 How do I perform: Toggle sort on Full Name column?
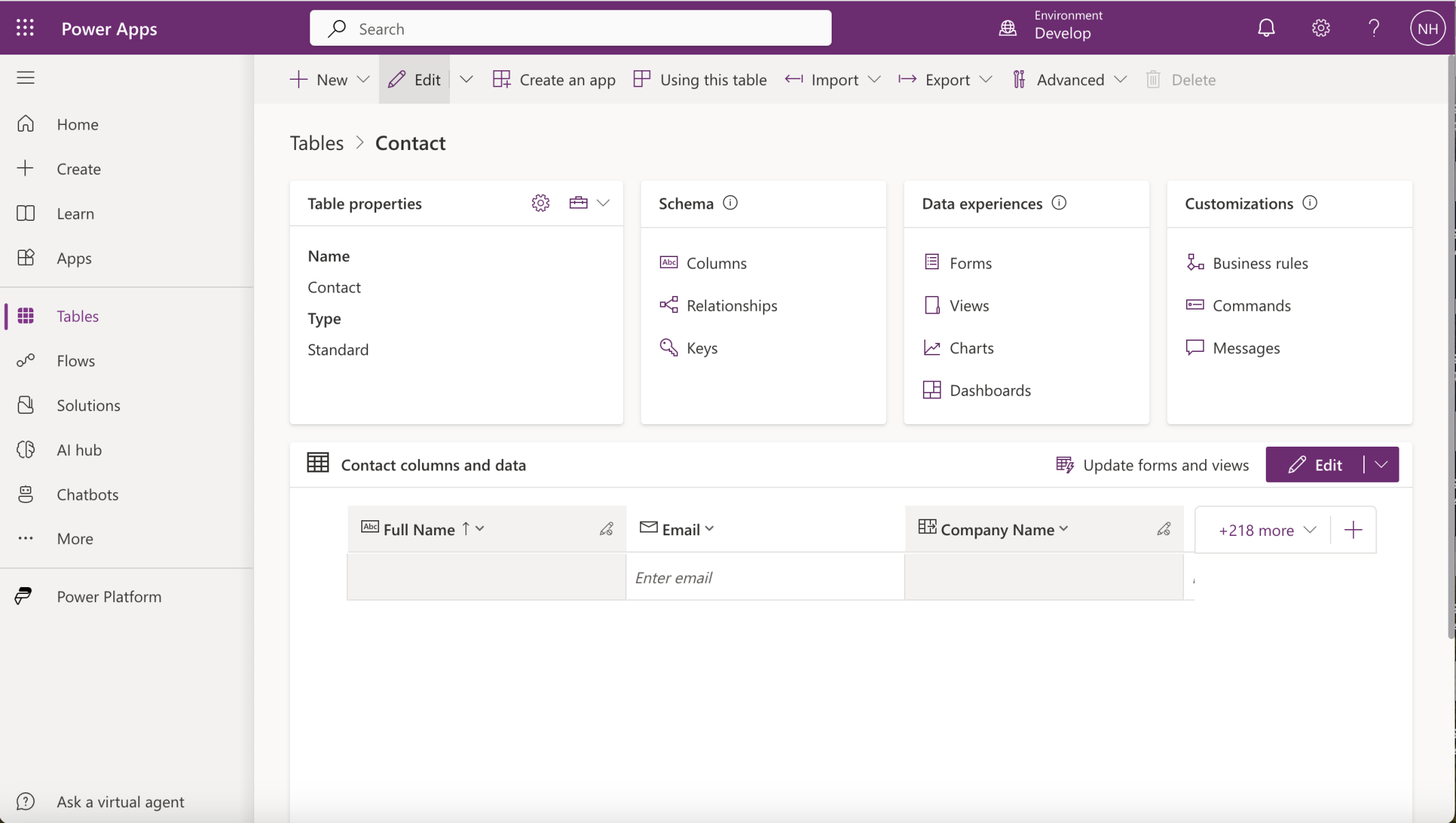(466, 529)
